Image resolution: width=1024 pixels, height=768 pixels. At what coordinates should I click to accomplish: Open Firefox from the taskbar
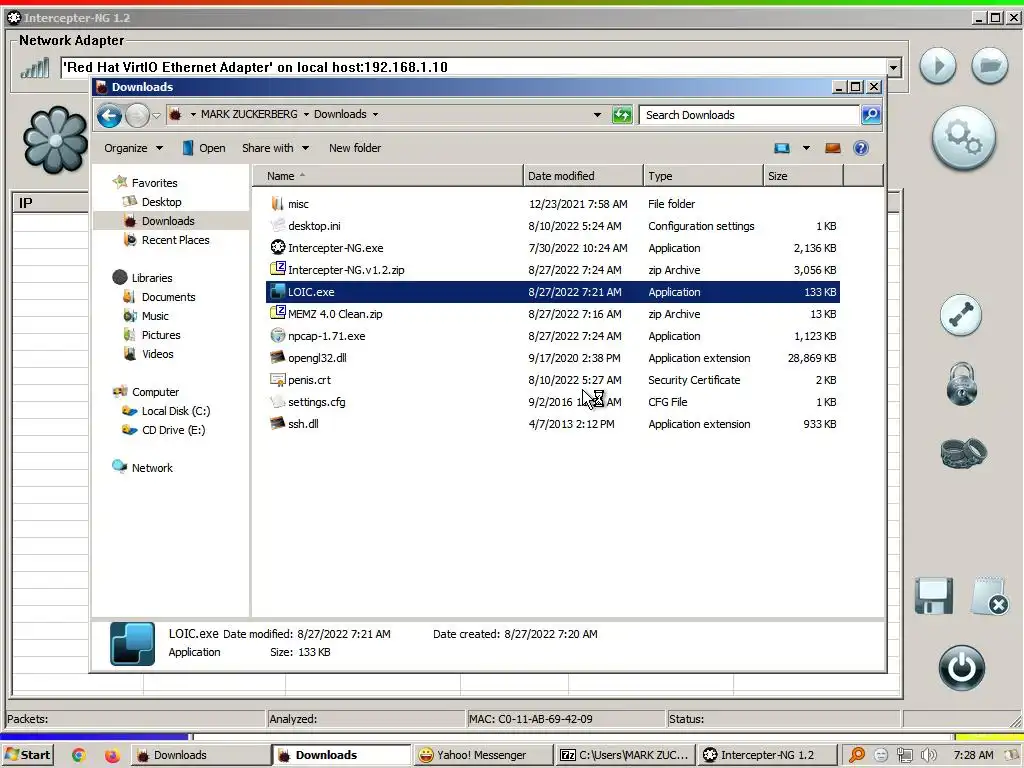112,755
